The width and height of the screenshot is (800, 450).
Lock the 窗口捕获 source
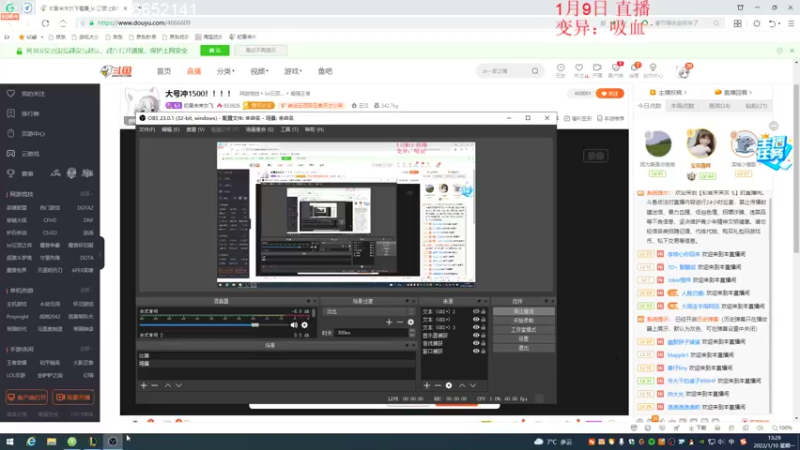point(483,351)
